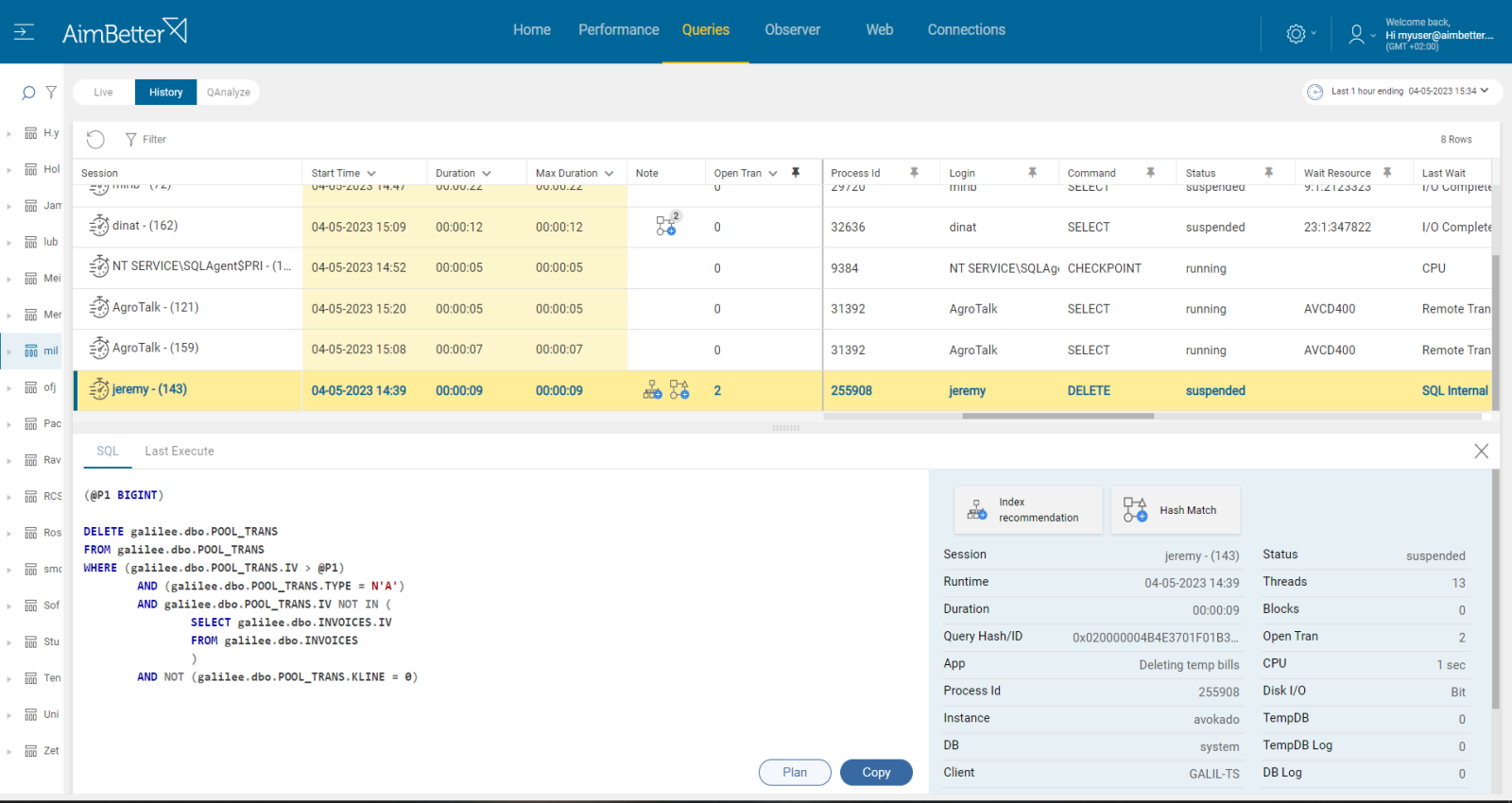Screen dimensions: 1512x803
Task: Open the Web menu
Action: click(880, 30)
